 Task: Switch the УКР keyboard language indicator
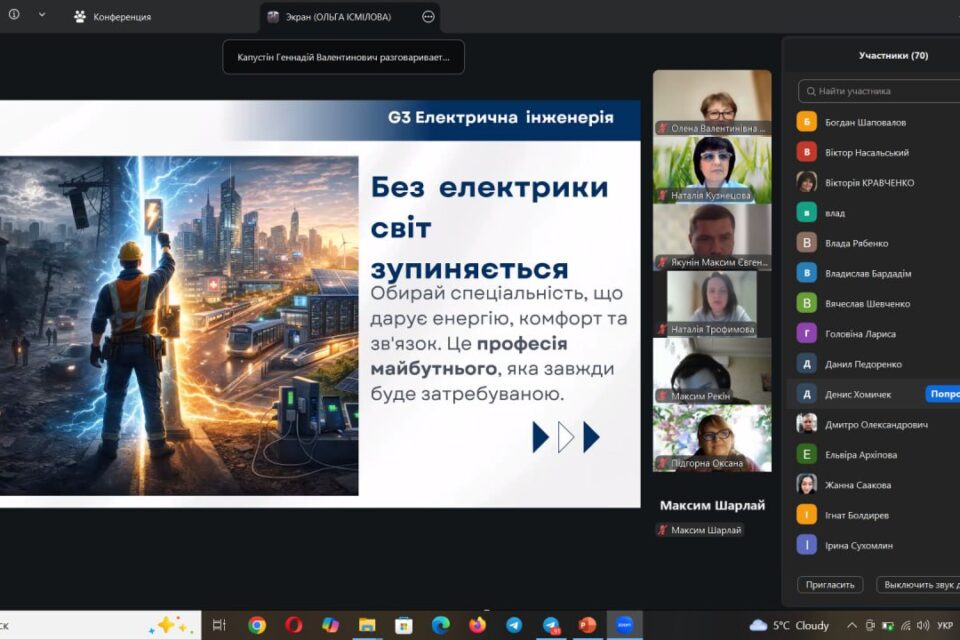point(945,625)
